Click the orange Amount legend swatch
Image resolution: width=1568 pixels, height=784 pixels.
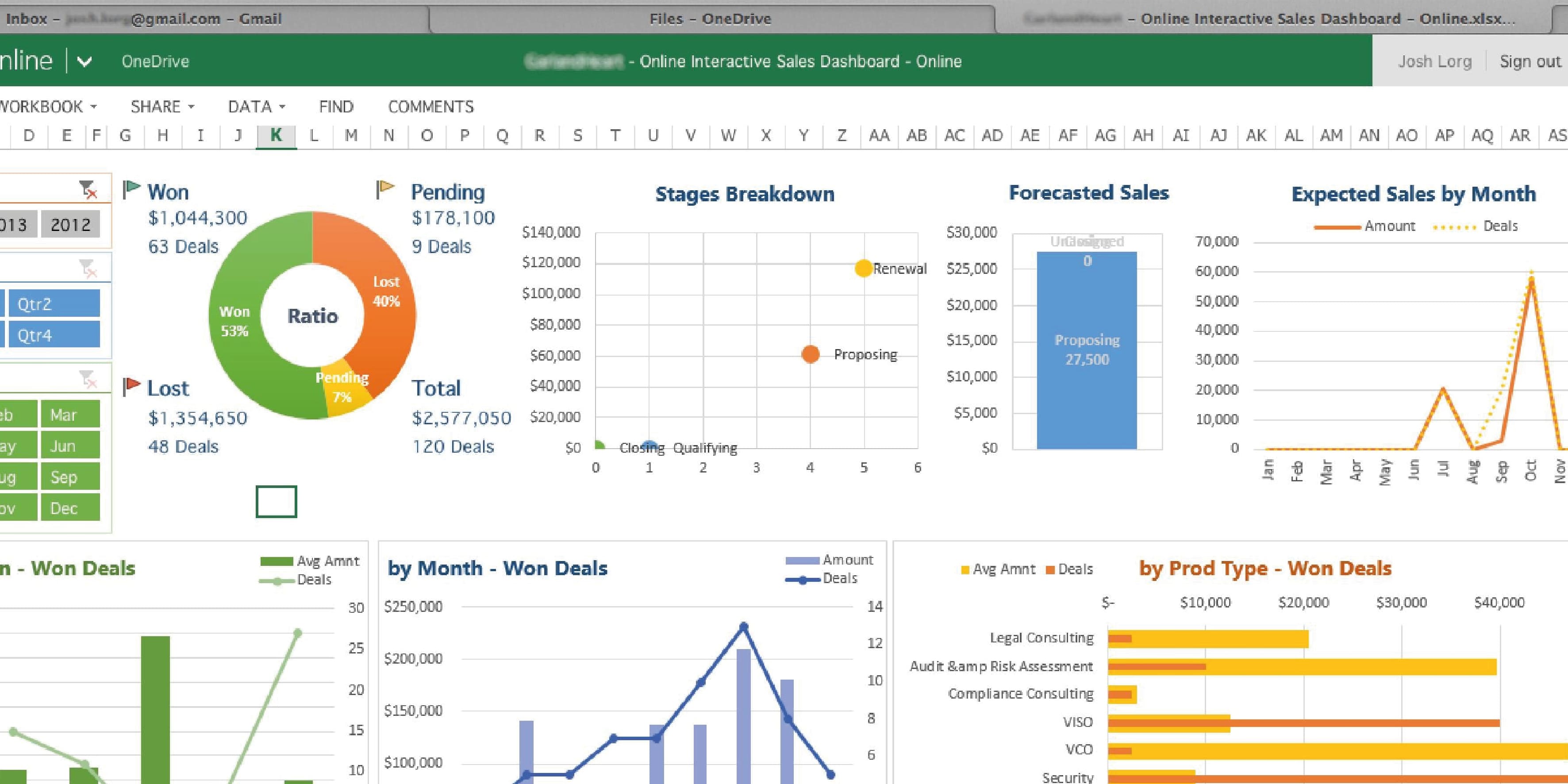pyautogui.click(x=1337, y=227)
